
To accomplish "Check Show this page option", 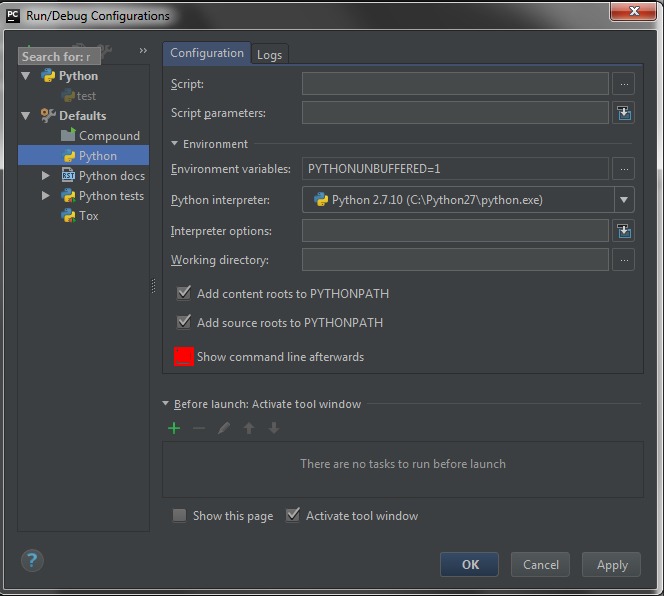I will tap(179, 516).
